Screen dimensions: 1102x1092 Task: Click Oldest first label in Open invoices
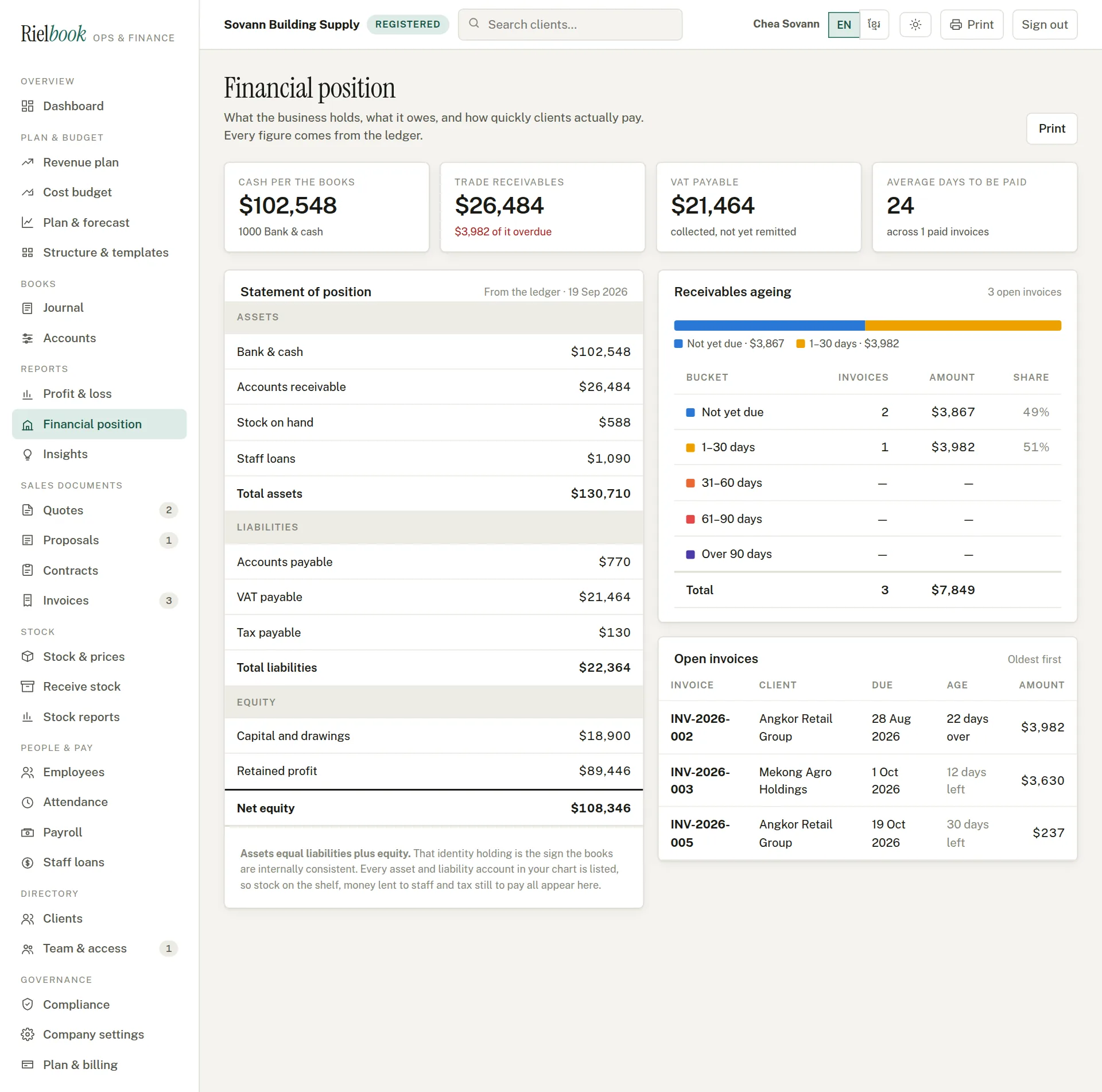click(x=1034, y=660)
